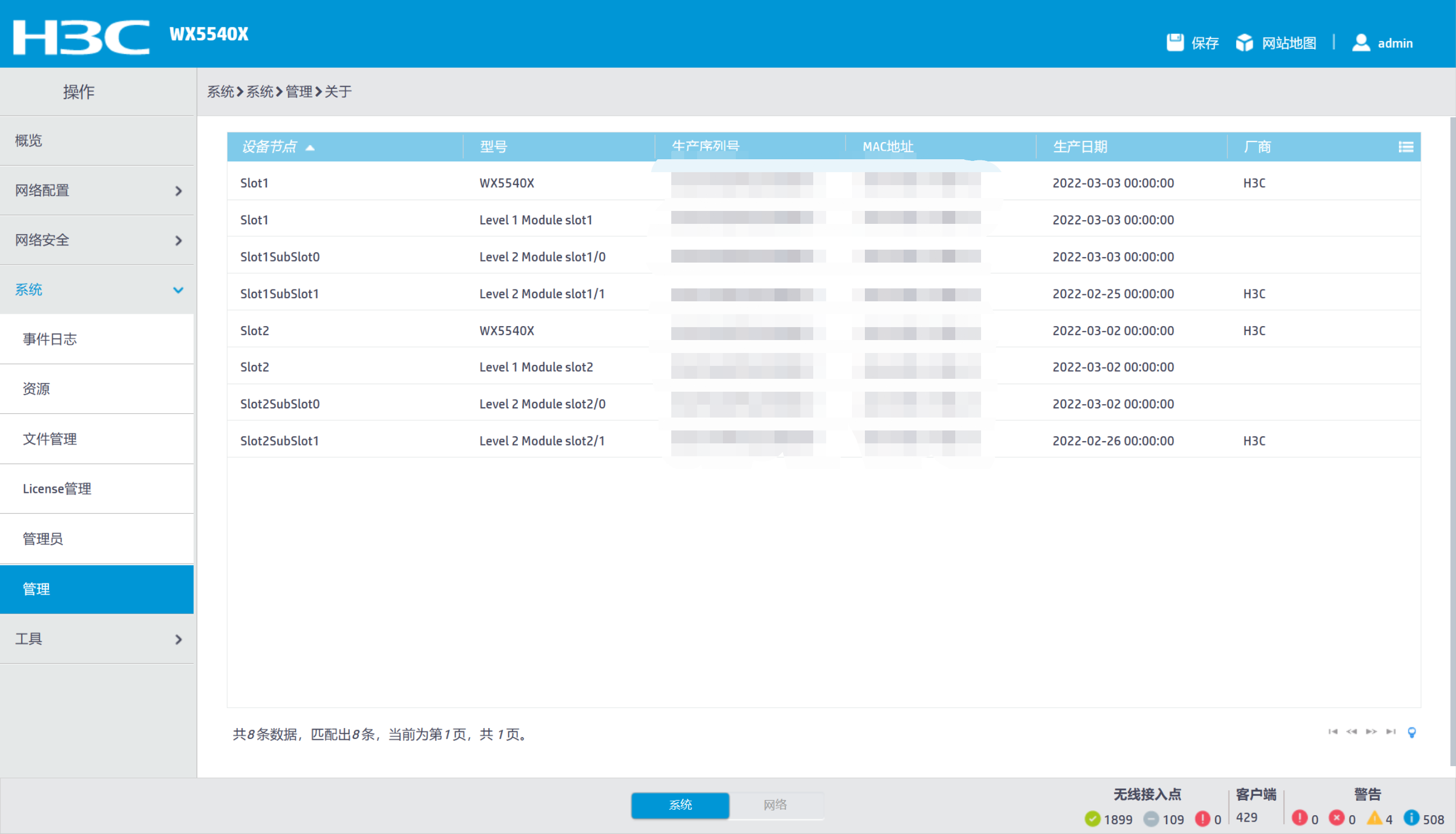Image resolution: width=1456 pixels, height=834 pixels.
Task: Click yellow warning triangle alarm icon
Action: click(x=1374, y=818)
